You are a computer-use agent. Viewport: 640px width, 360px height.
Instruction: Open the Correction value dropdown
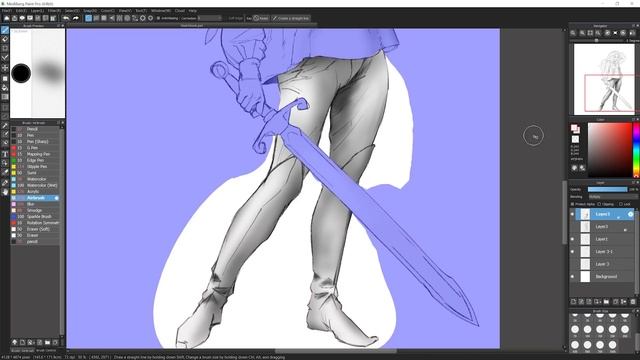coord(209,18)
